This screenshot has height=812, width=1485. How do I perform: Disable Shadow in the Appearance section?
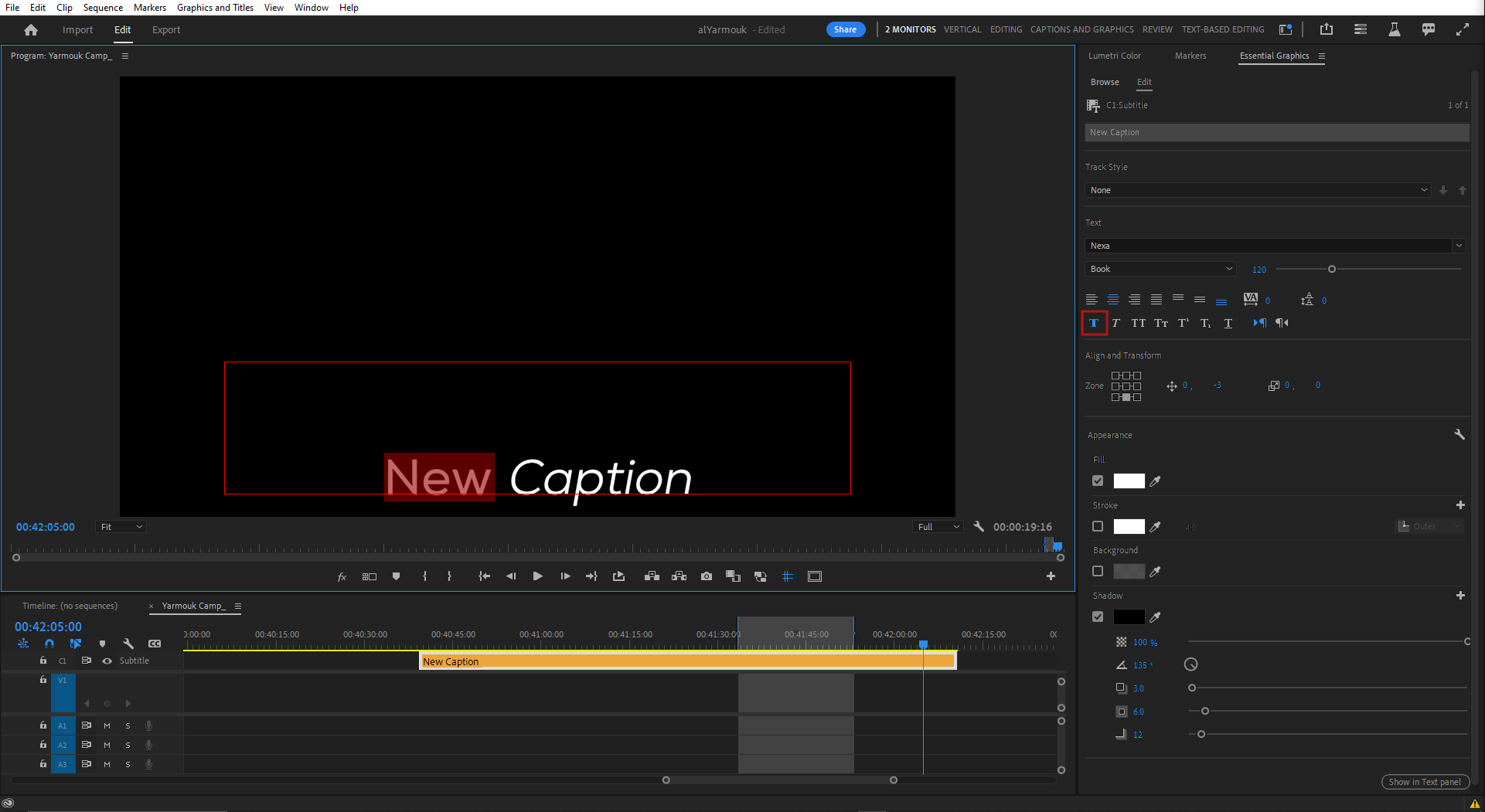pyautogui.click(x=1098, y=616)
